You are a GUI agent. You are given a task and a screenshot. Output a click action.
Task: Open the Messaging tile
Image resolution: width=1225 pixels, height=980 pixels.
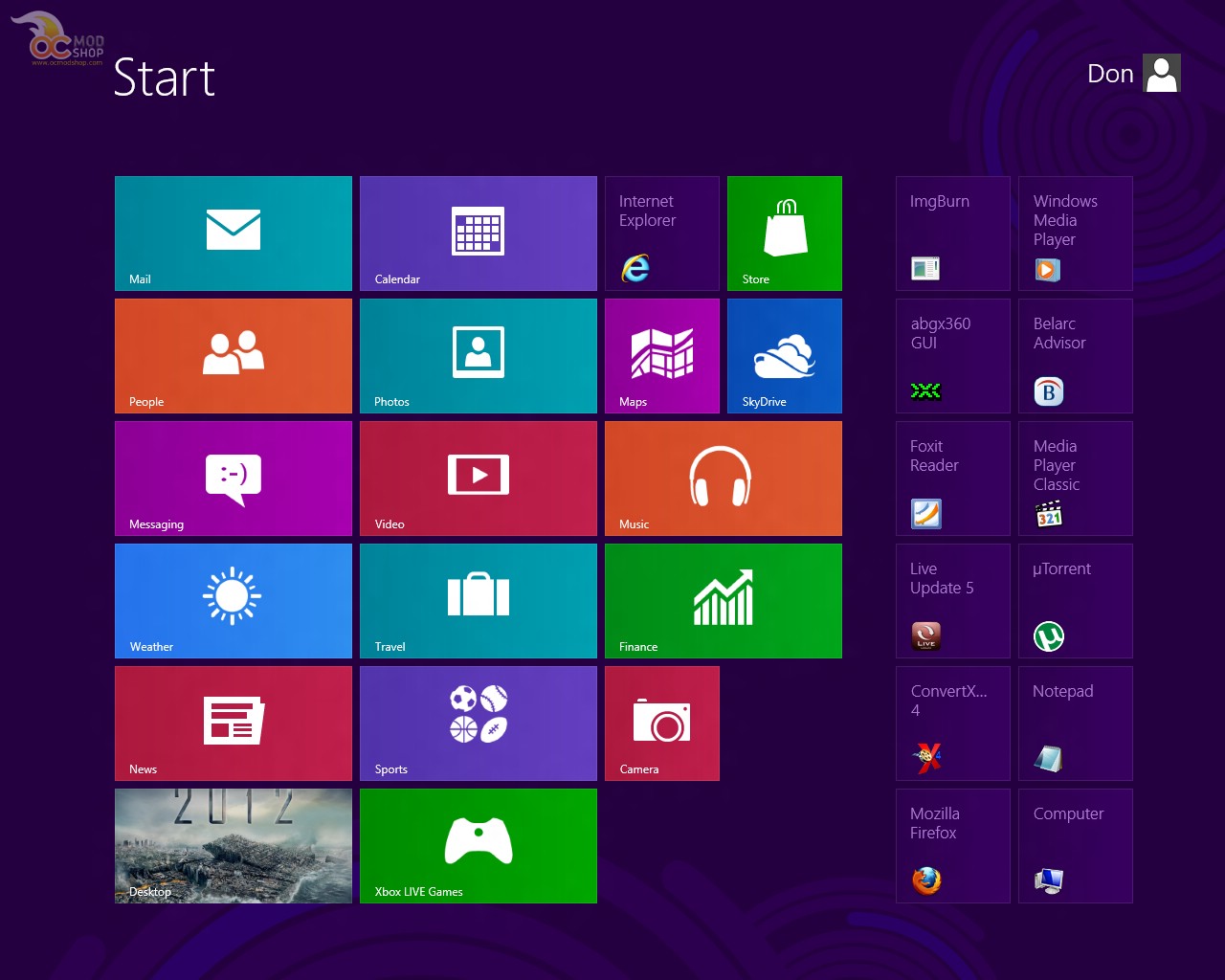(234, 479)
